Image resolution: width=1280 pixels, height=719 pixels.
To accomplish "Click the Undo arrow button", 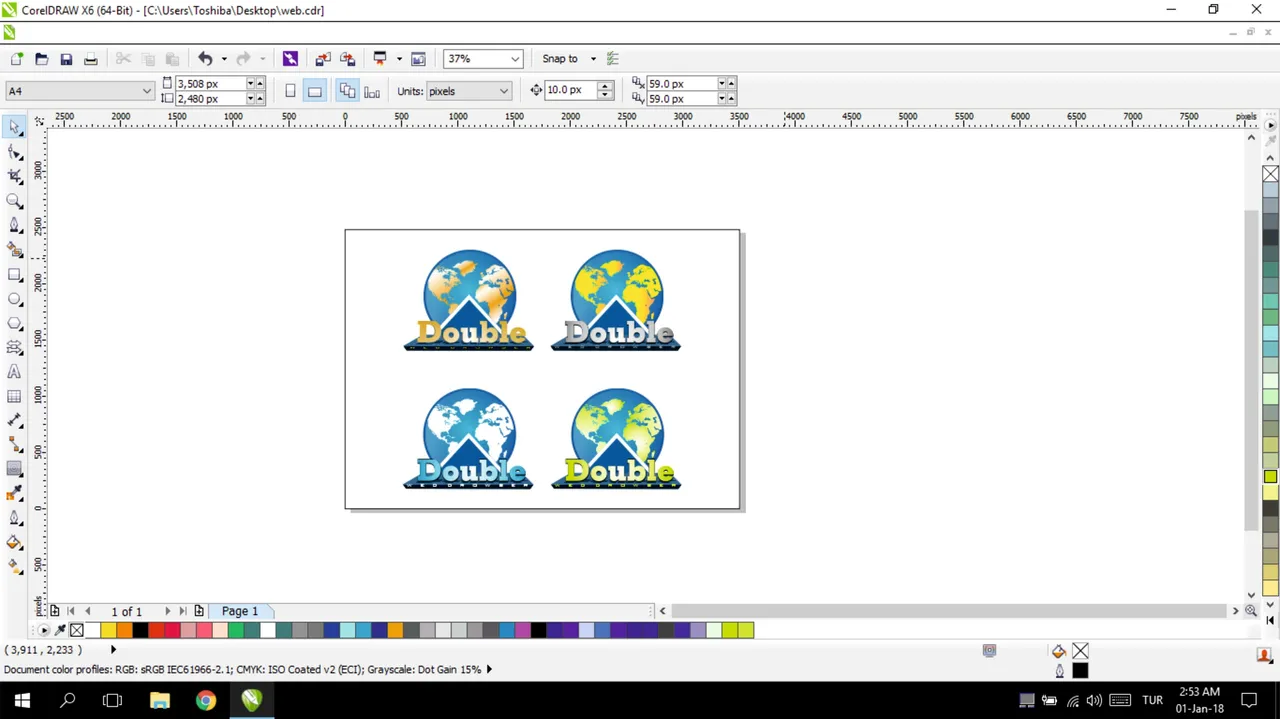I will pyautogui.click(x=205, y=59).
